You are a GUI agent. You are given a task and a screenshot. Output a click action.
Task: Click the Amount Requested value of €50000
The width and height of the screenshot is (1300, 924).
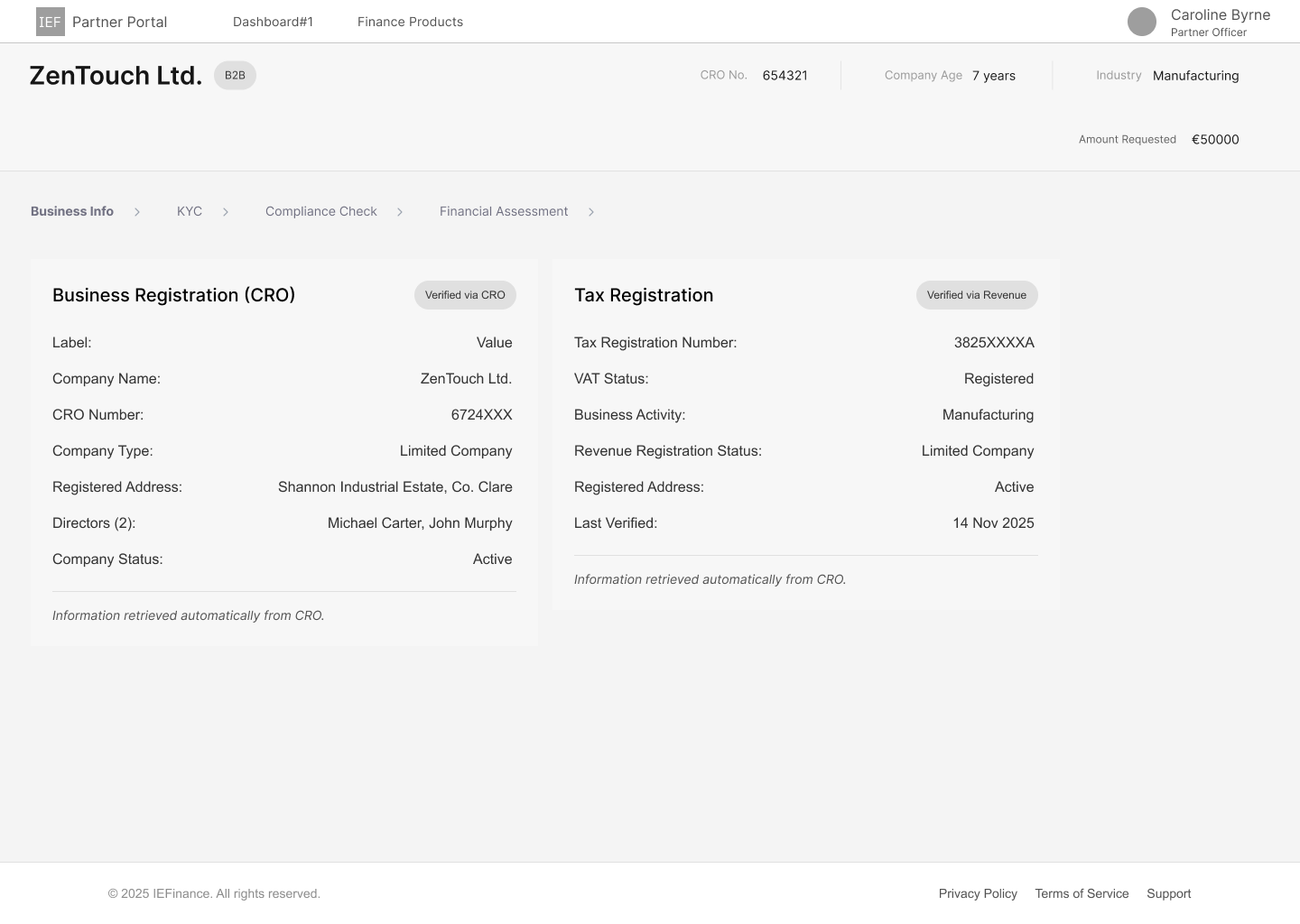1215,139
